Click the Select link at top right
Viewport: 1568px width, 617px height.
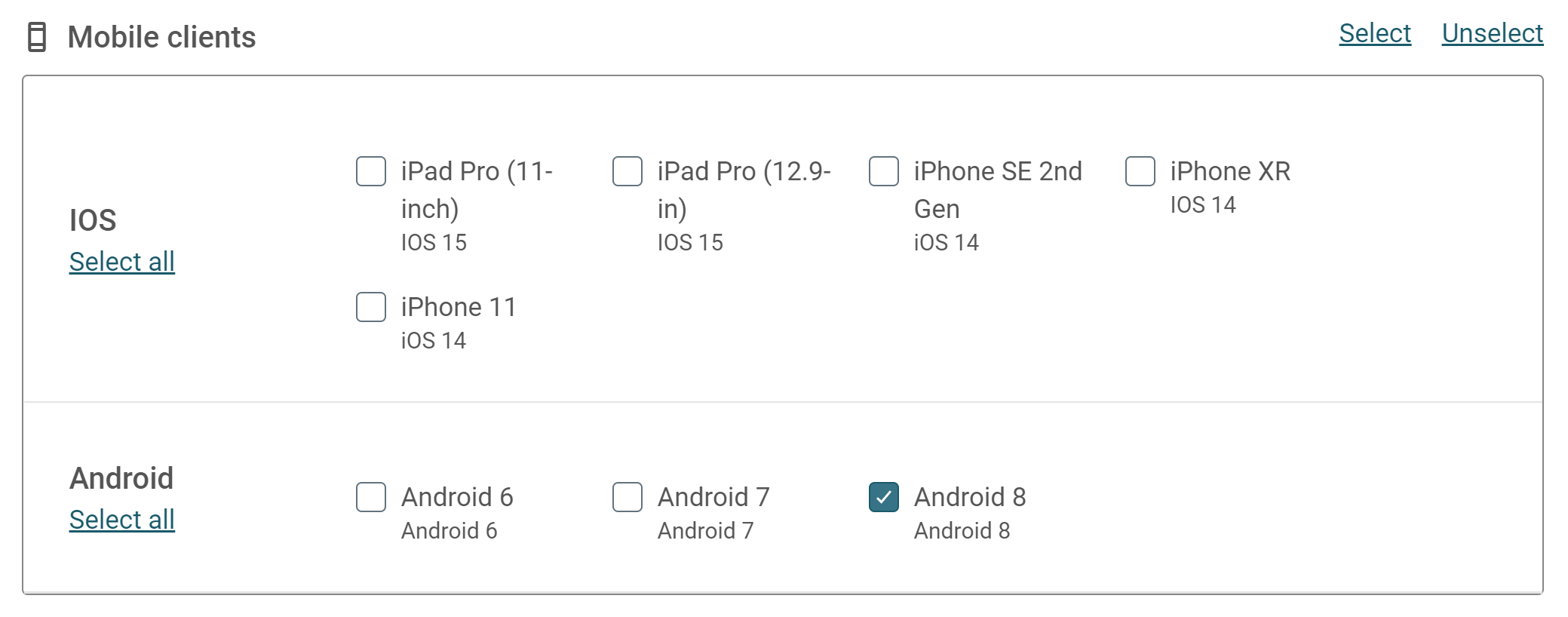(x=1375, y=33)
